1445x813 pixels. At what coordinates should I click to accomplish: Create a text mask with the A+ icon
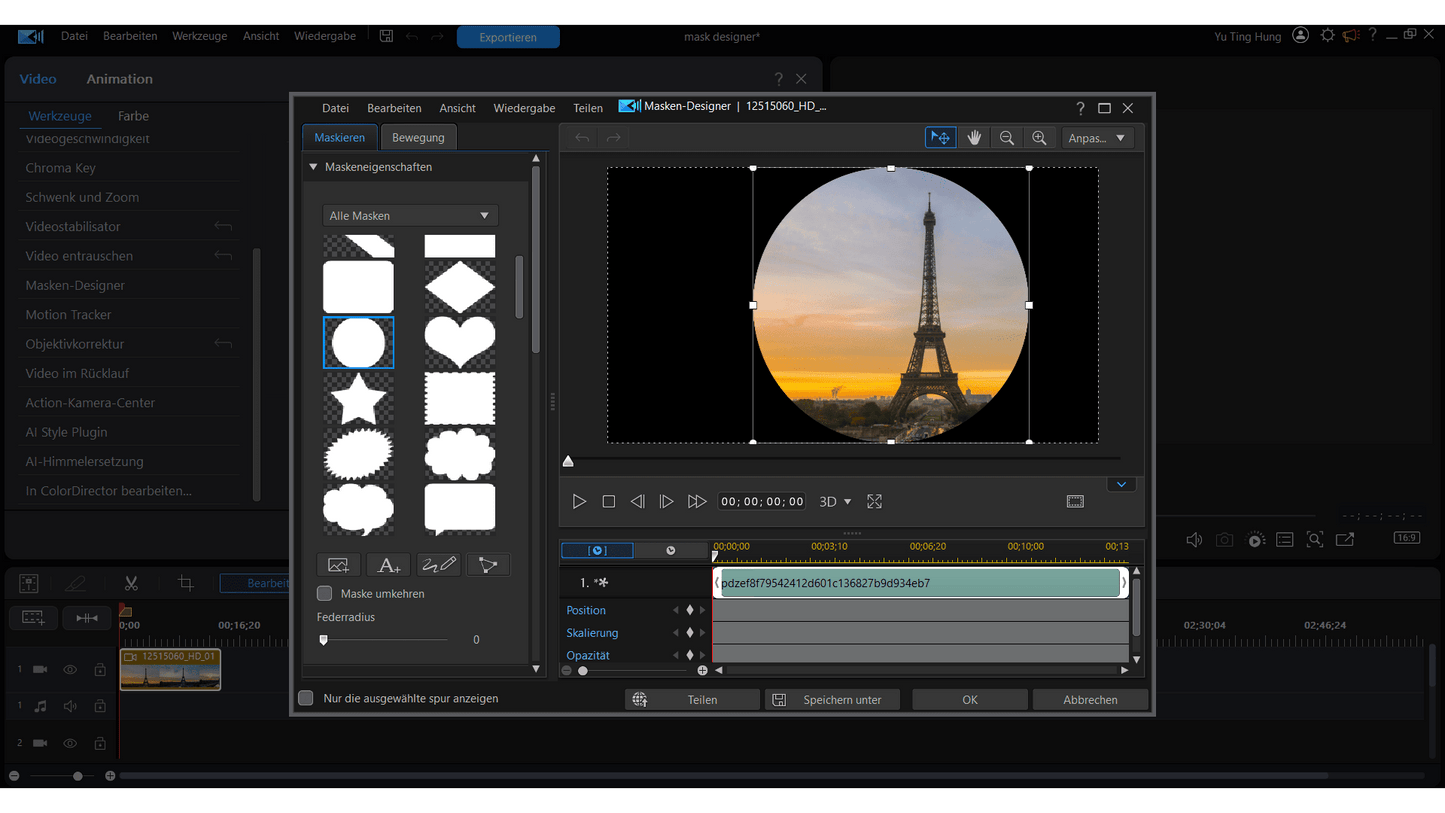tap(388, 565)
